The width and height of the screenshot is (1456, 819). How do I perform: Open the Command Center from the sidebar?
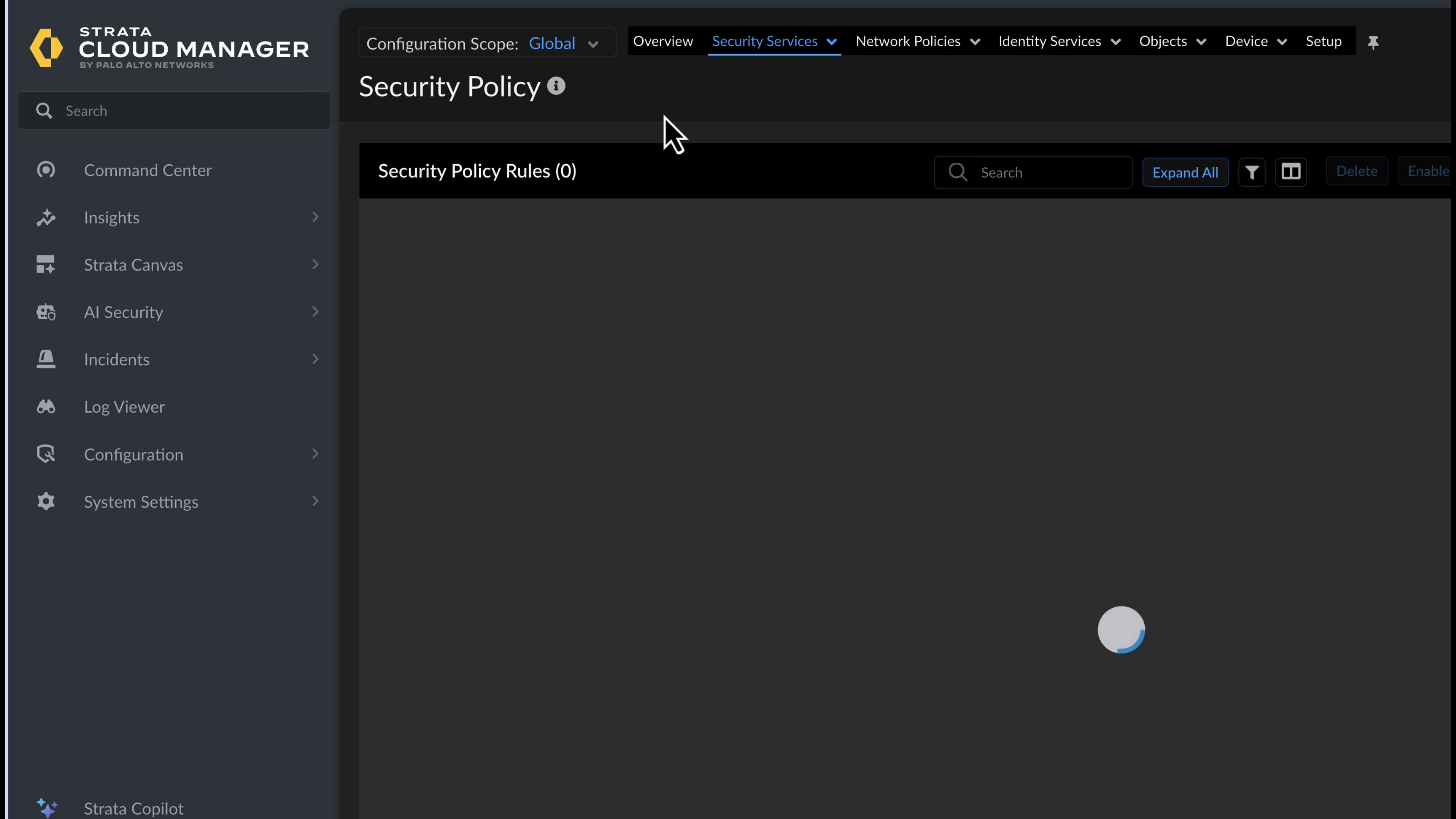[x=46, y=170]
